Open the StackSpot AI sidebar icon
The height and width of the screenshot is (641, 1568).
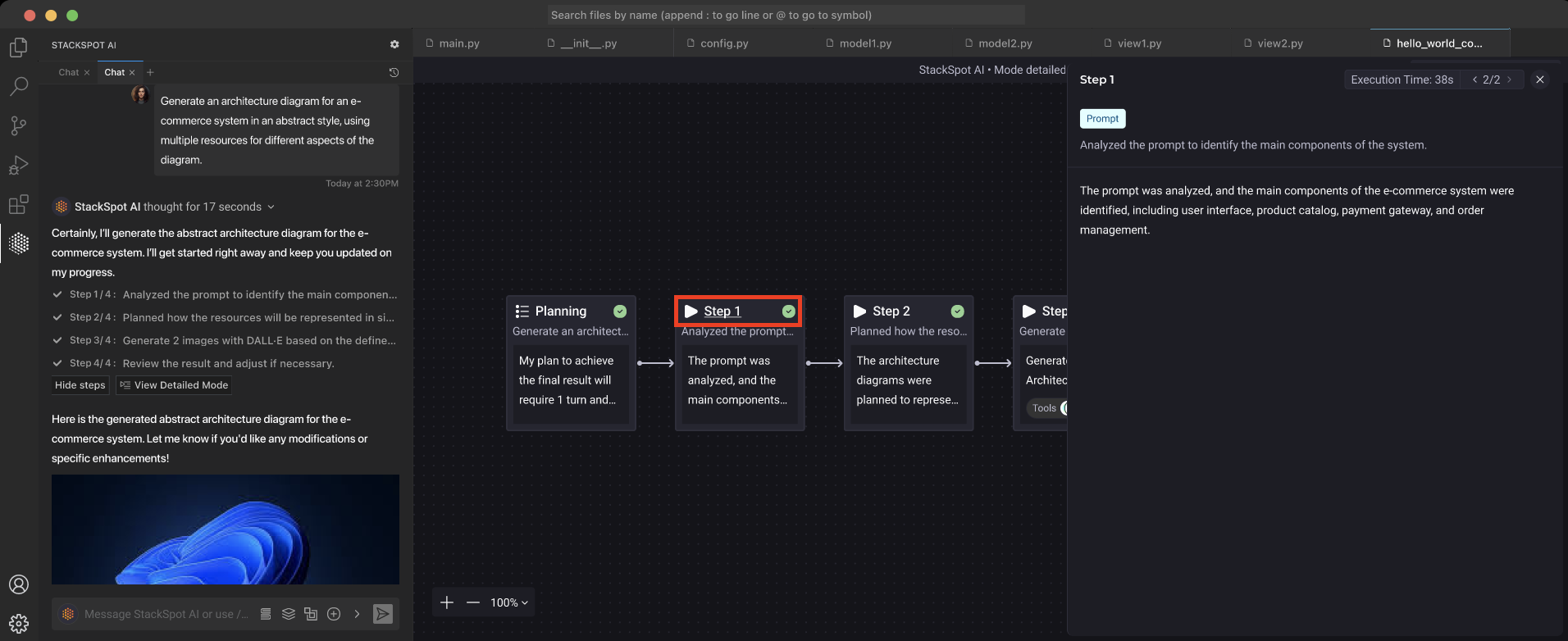click(x=19, y=243)
